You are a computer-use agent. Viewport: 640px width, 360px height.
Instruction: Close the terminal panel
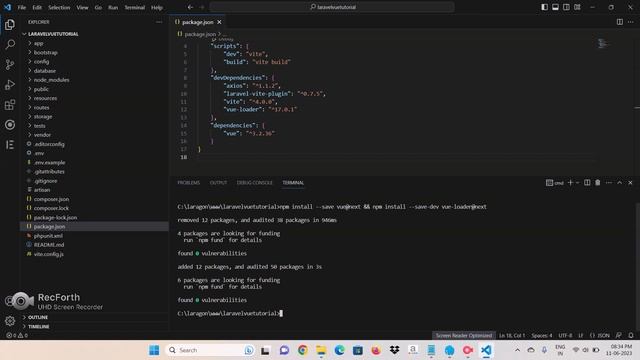tap(630, 182)
